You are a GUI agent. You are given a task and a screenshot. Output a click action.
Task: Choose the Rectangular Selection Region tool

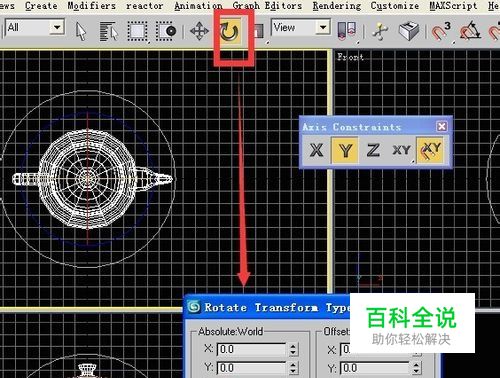point(137,31)
